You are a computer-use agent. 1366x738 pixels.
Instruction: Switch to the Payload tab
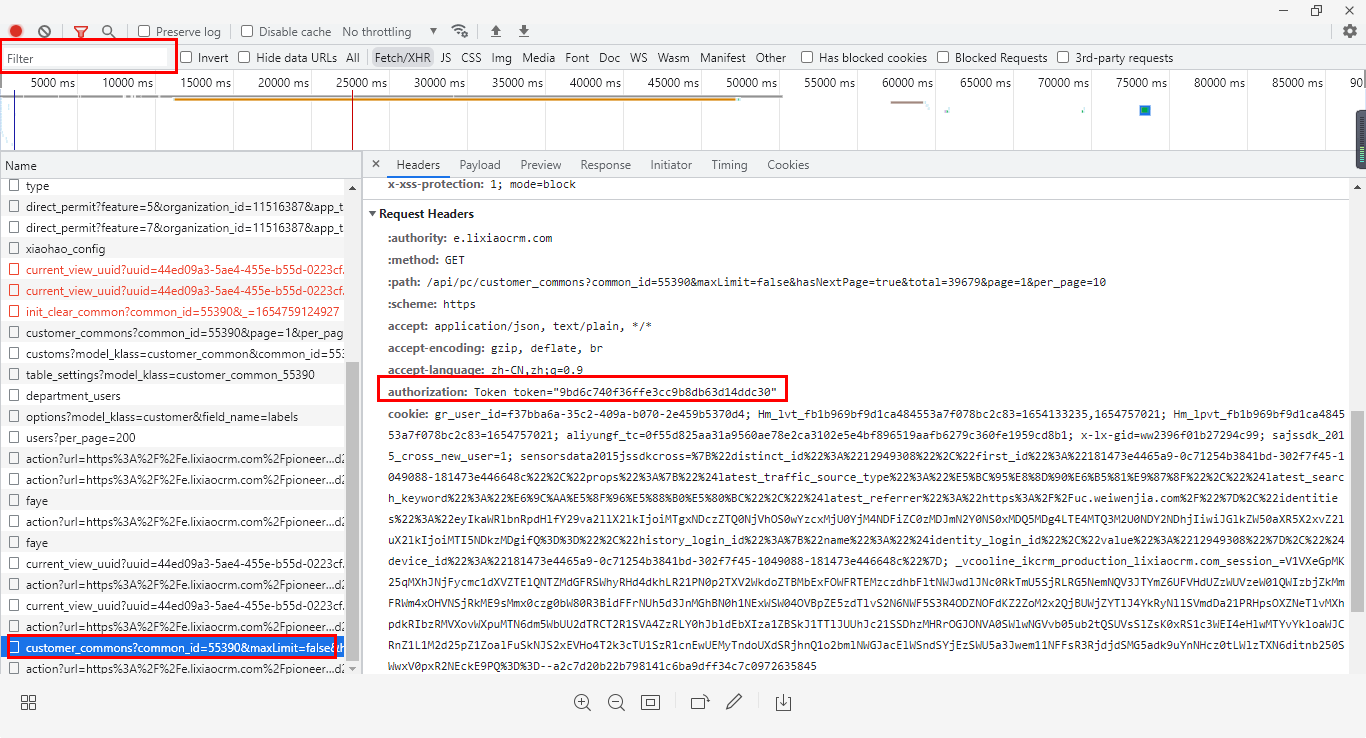480,165
